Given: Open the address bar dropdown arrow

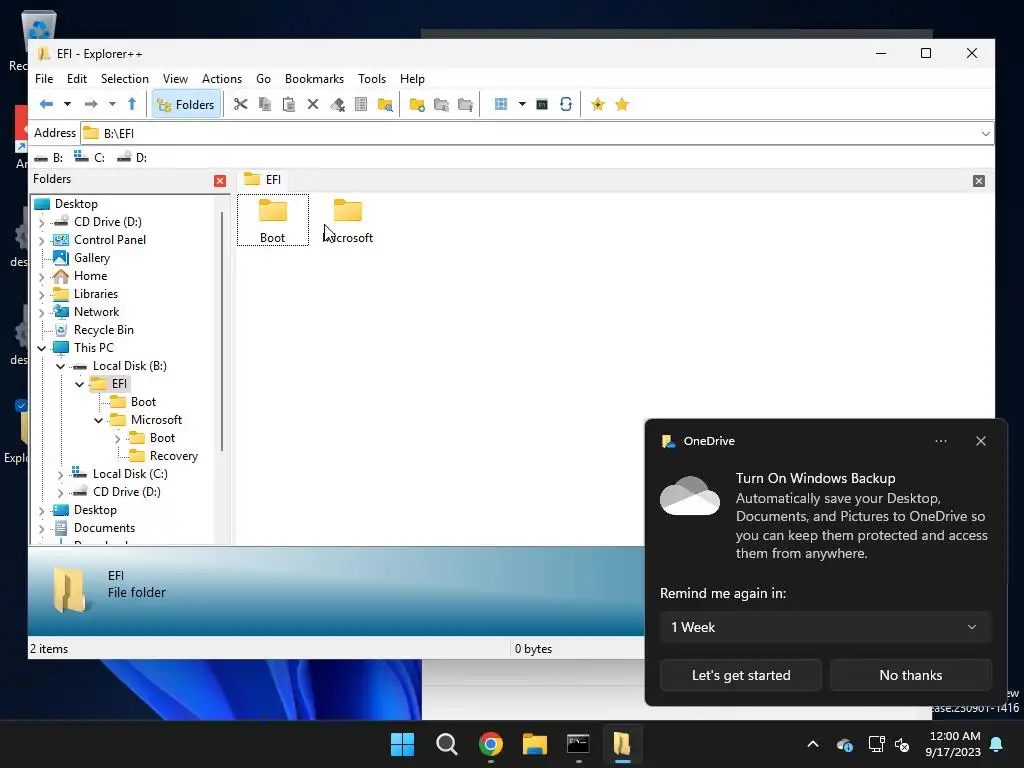Looking at the screenshot, I should tap(985, 134).
